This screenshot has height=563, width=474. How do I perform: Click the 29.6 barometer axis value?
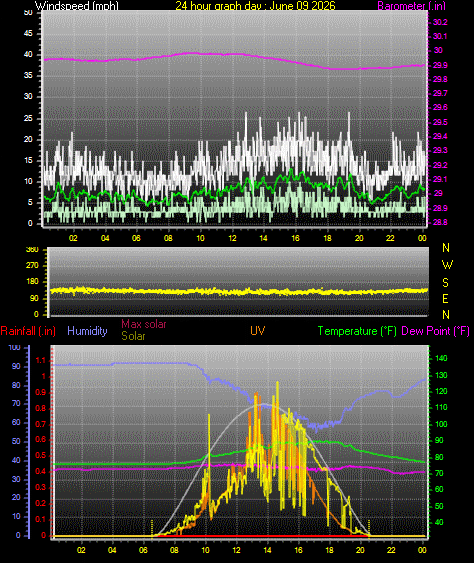pos(440,107)
